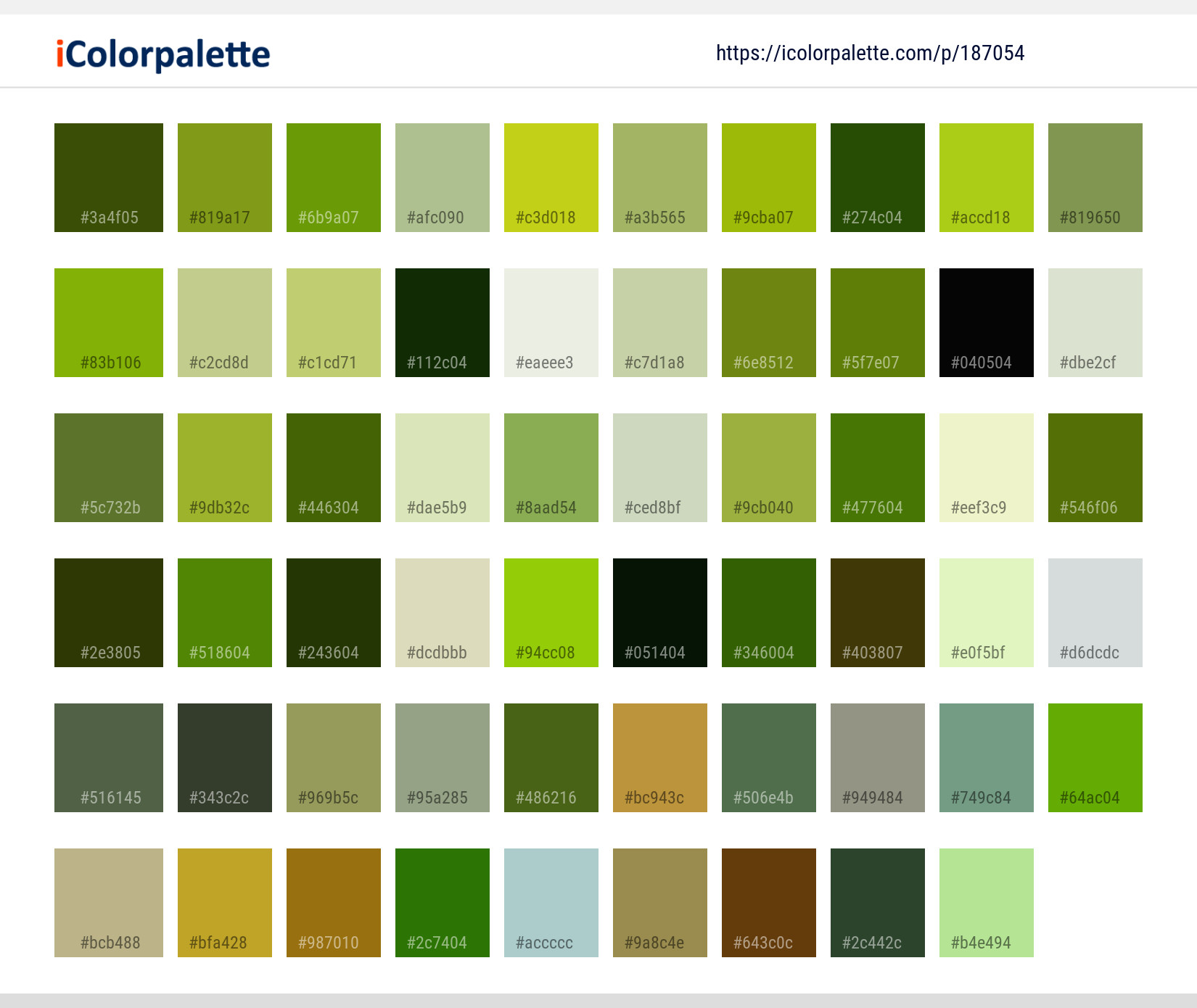
Task: Select the #749c84 teal-green swatch
Action: [987, 758]
